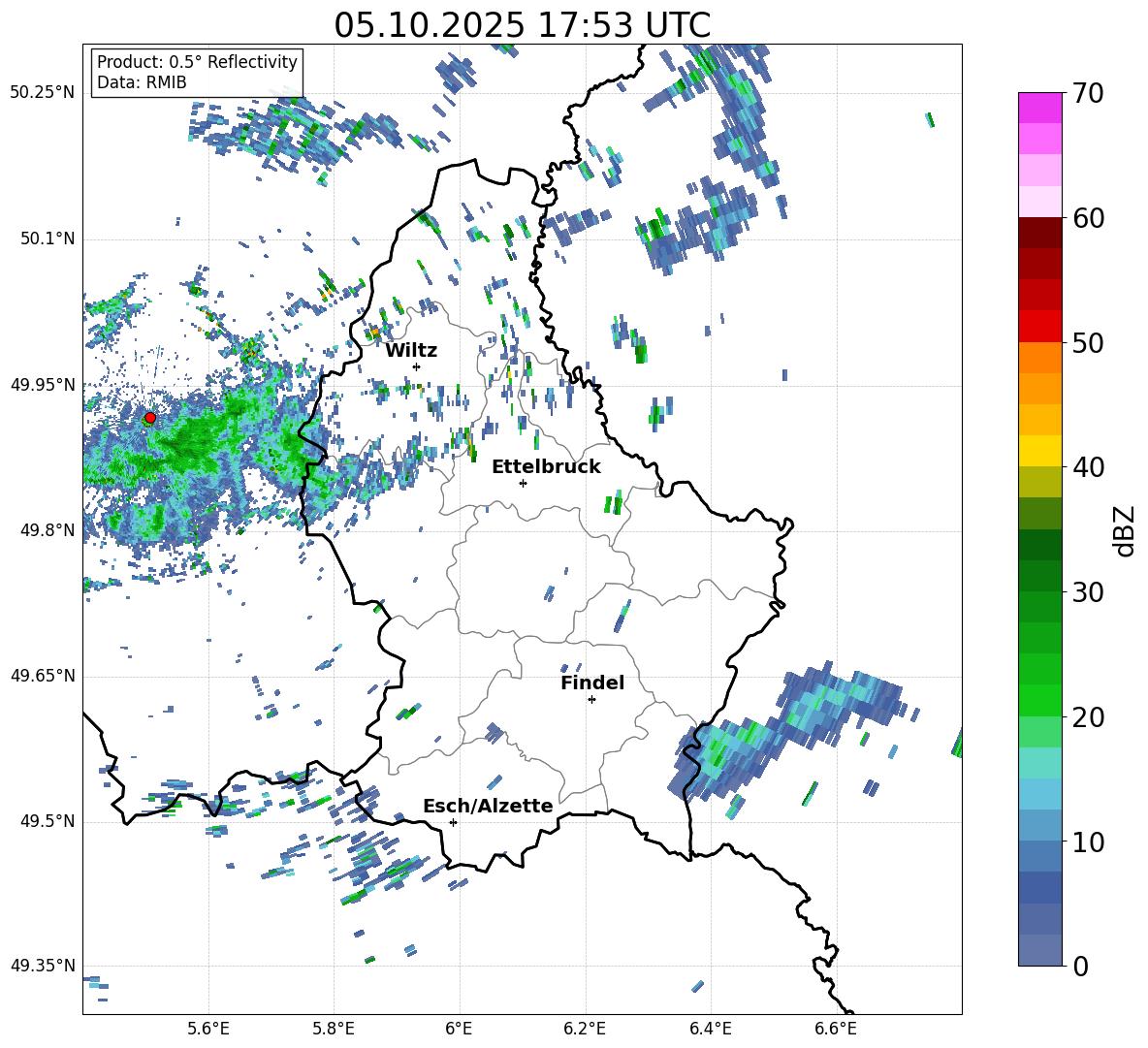
Task: Click the 6.2°E longitude label
Action: (585, 1029)
